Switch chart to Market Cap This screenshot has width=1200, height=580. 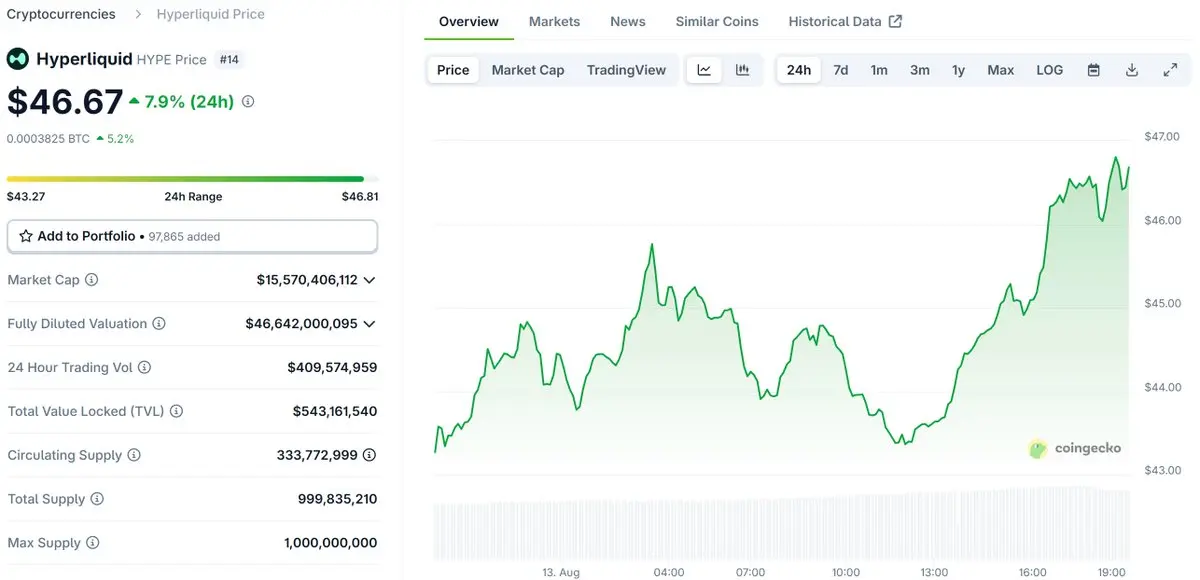[528, 70]
